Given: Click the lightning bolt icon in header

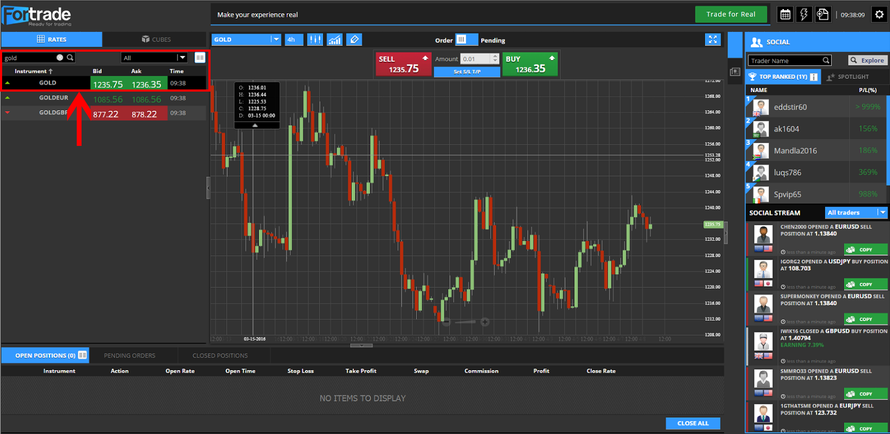Looking at the screenshot, I should [804, 14].
